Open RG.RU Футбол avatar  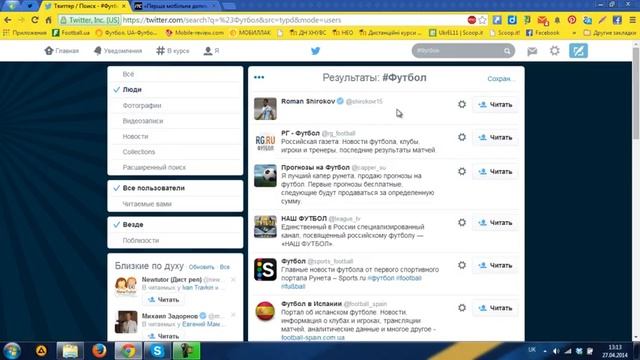click(265, 142)
